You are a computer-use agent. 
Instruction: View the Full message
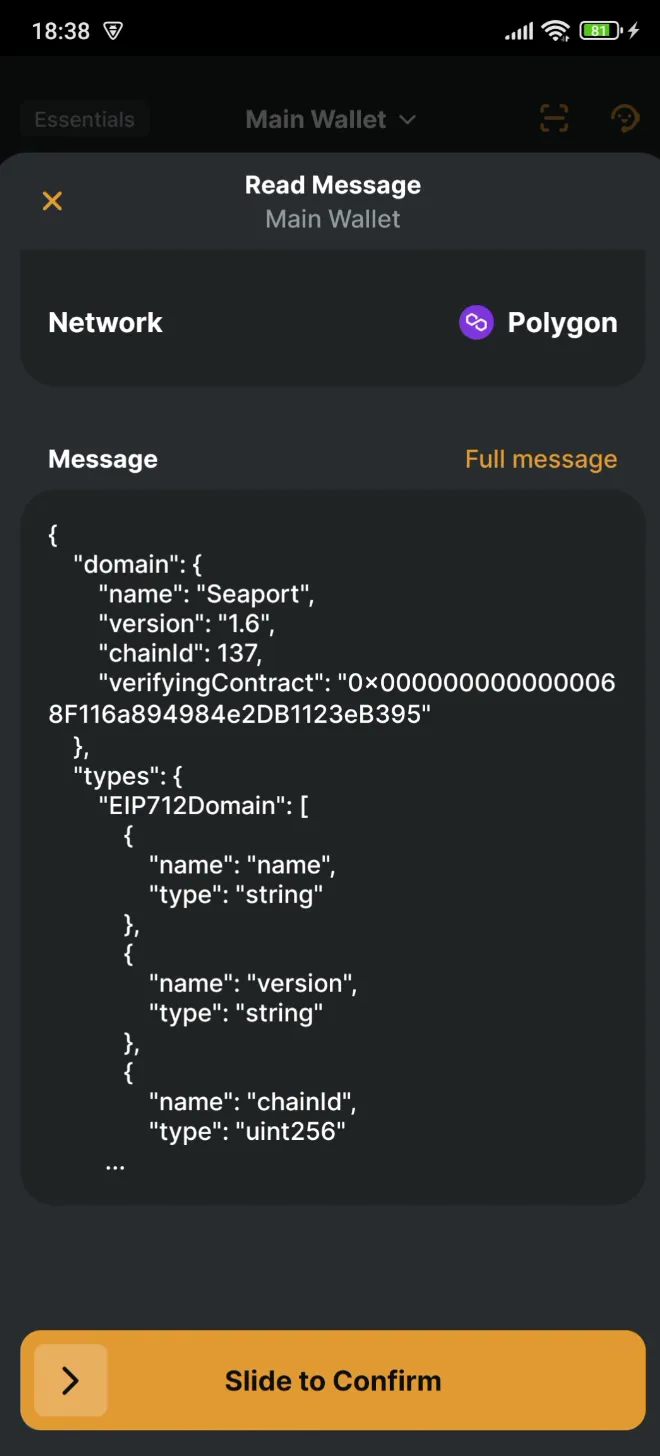(541, 458)
